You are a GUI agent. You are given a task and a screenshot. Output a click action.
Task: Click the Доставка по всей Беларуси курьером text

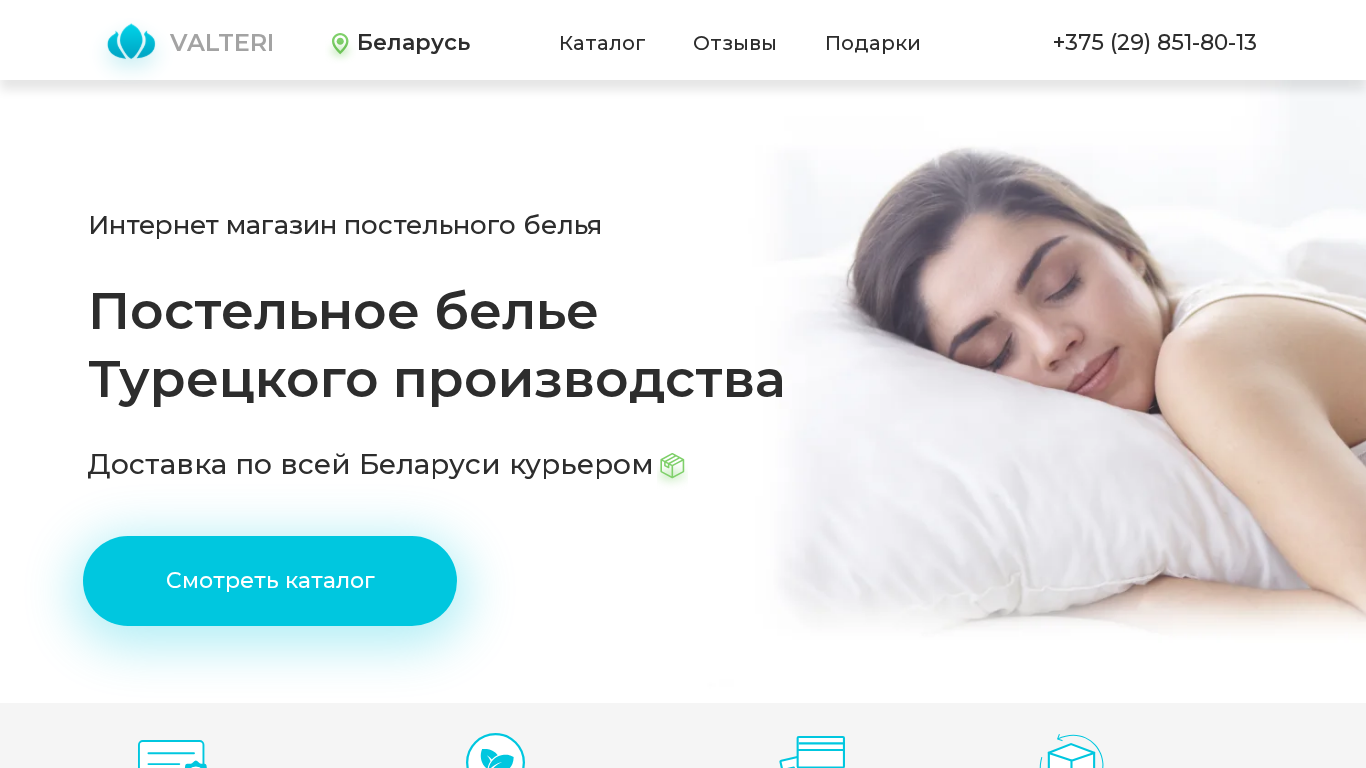(370, 465)
